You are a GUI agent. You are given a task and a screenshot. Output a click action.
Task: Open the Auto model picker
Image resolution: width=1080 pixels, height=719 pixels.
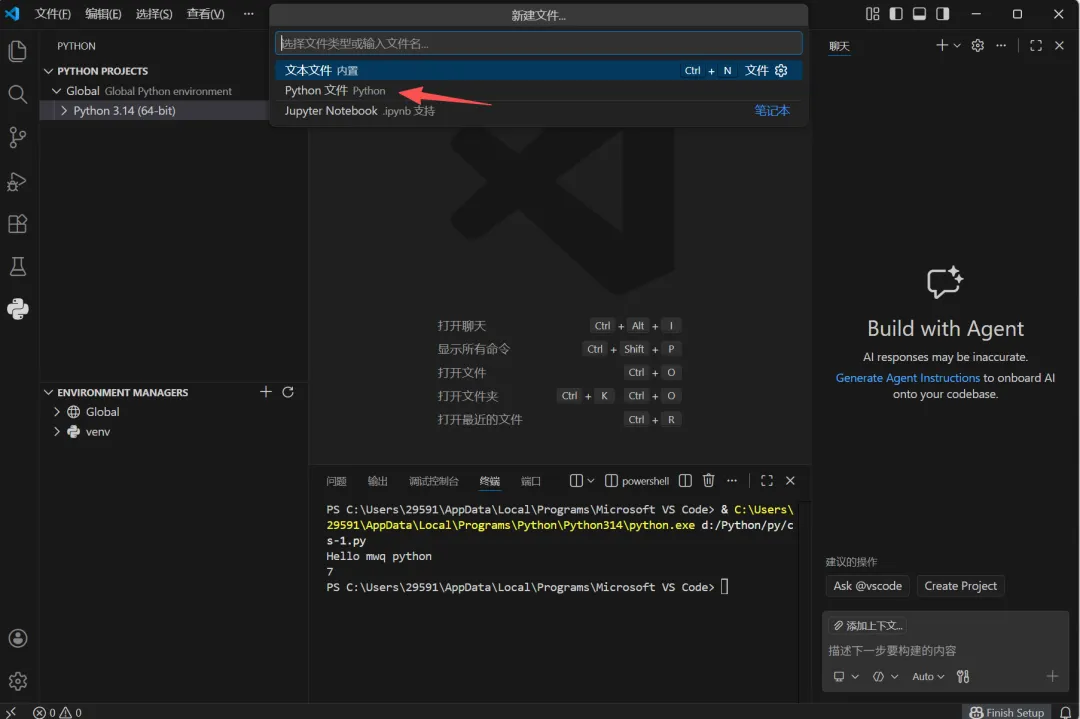click(928, 676)
